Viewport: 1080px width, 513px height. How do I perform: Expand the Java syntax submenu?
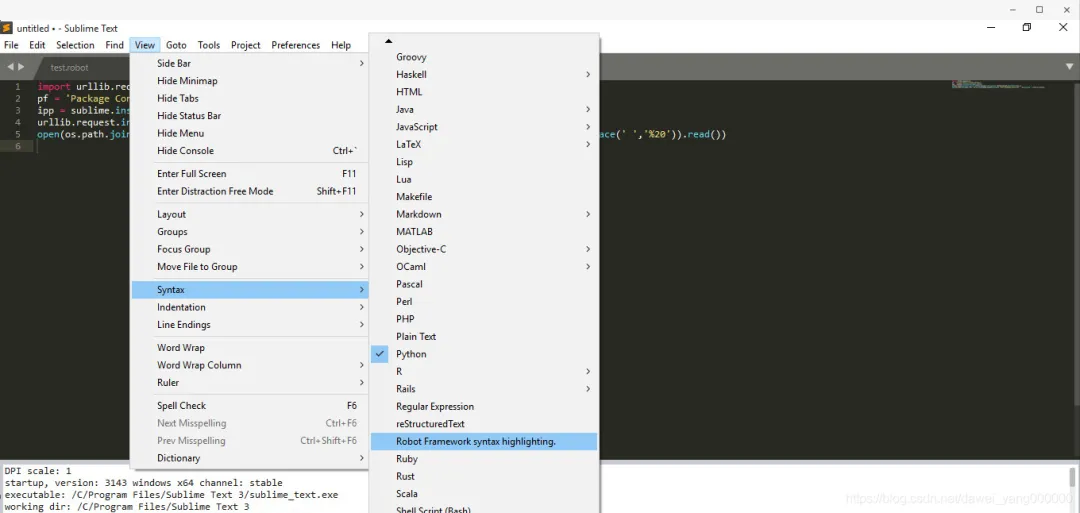[484, 109]
